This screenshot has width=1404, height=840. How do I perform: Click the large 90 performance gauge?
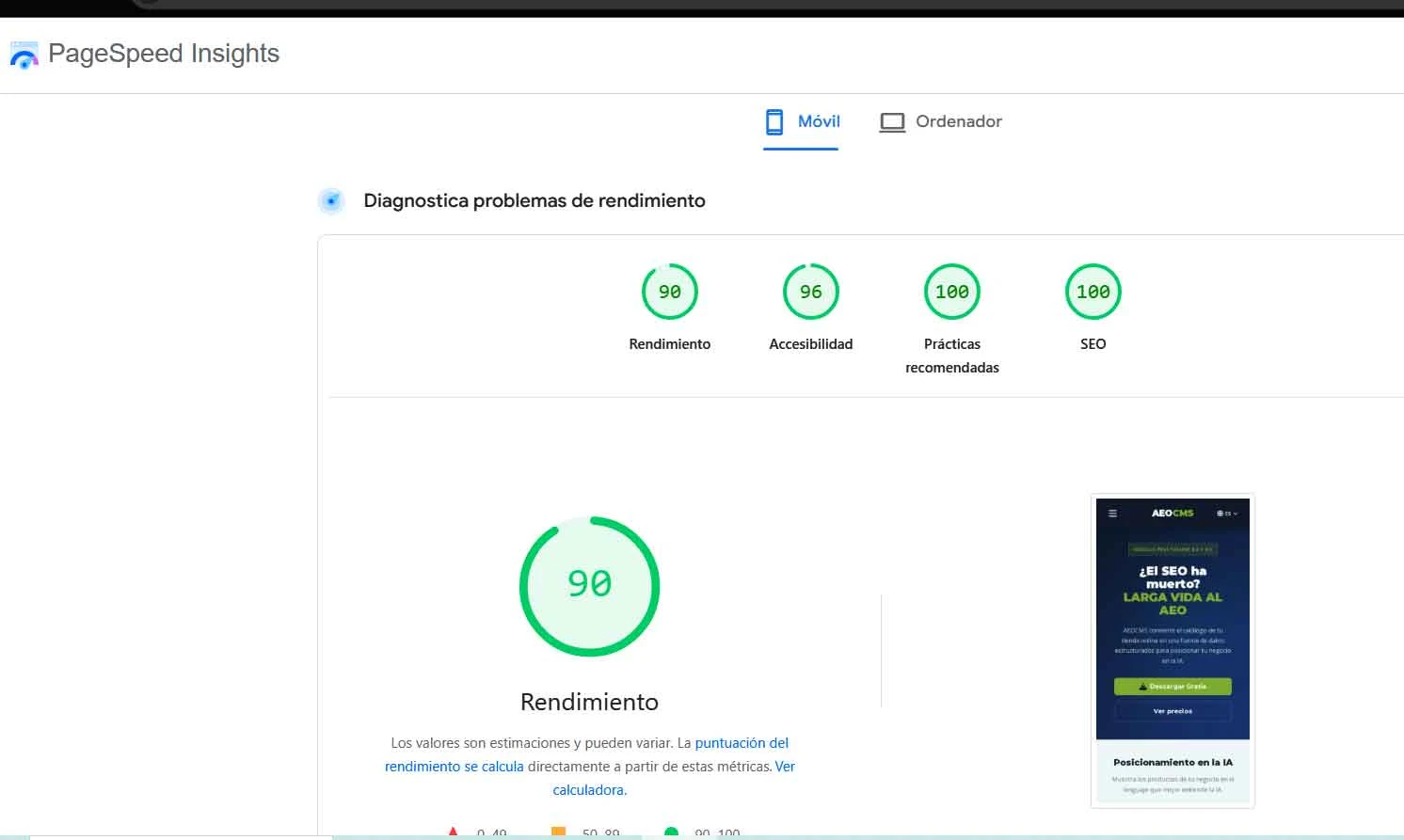tap(590, 586)
